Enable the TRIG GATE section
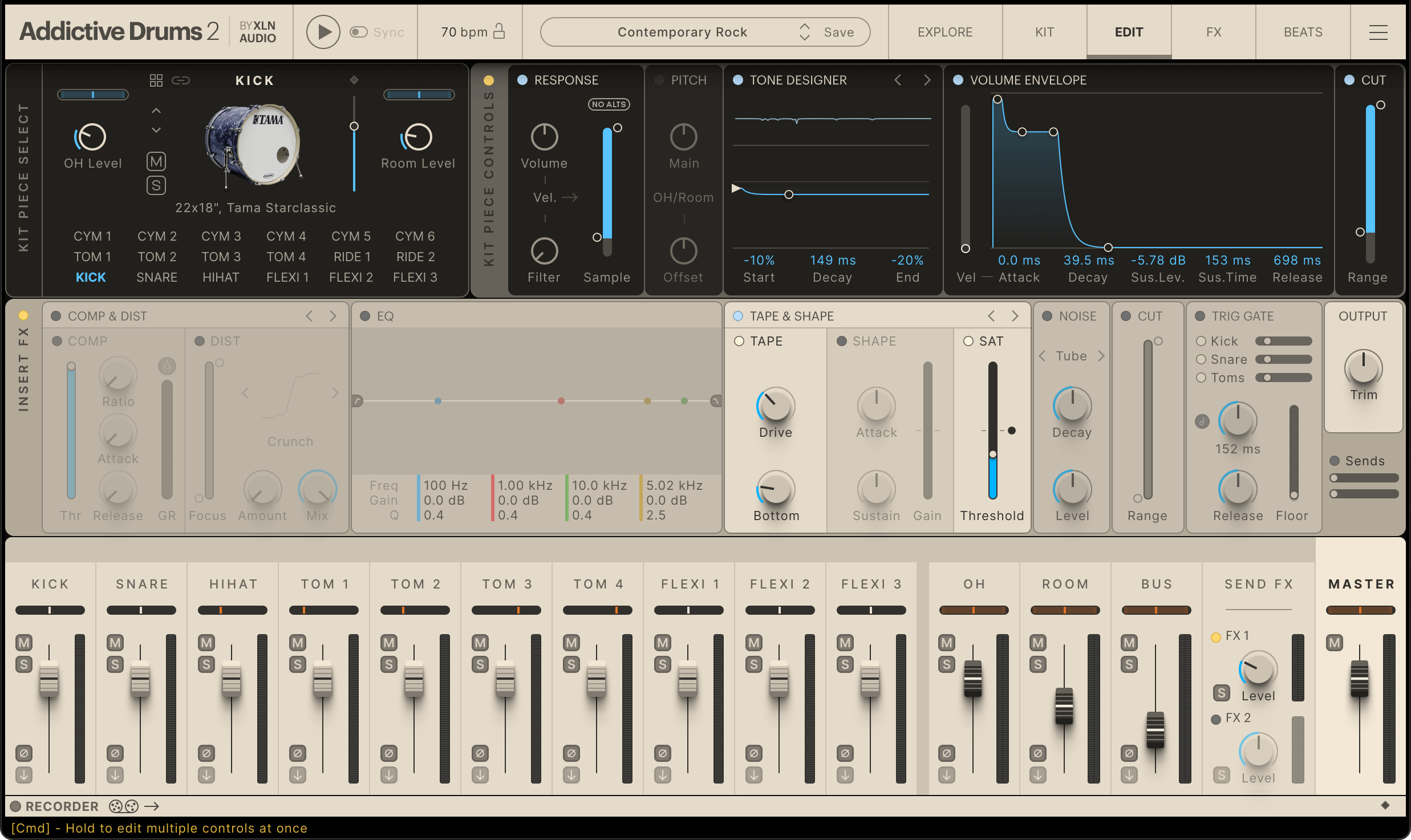The width and height of the screenshot is (1411, 840). pos(1200,316)
